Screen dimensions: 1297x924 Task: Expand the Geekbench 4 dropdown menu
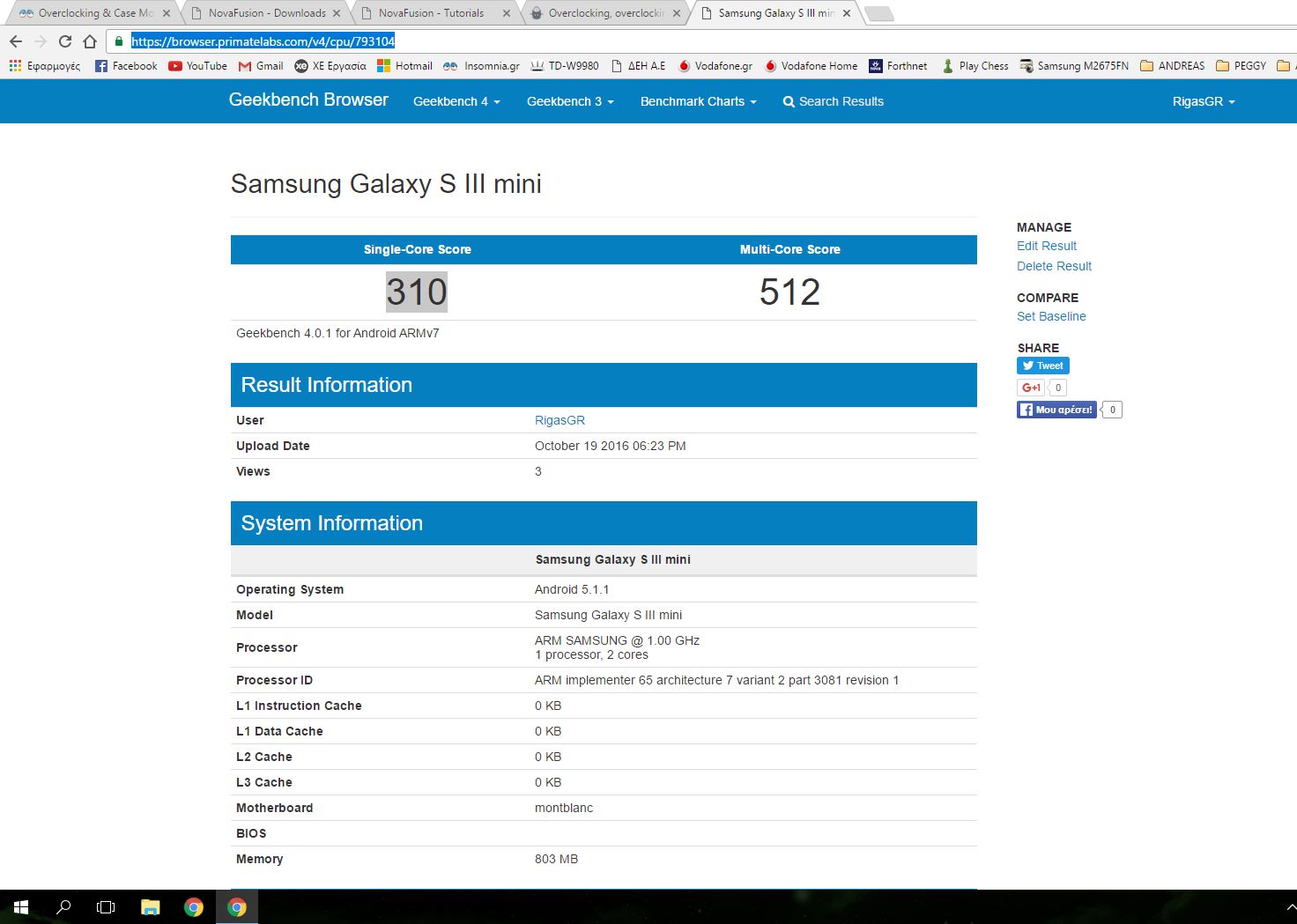click(456, 101)
